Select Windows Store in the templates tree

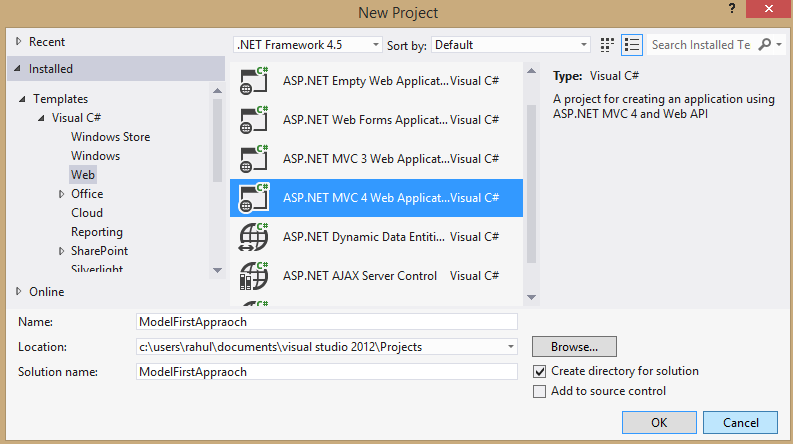coord(110,137)
